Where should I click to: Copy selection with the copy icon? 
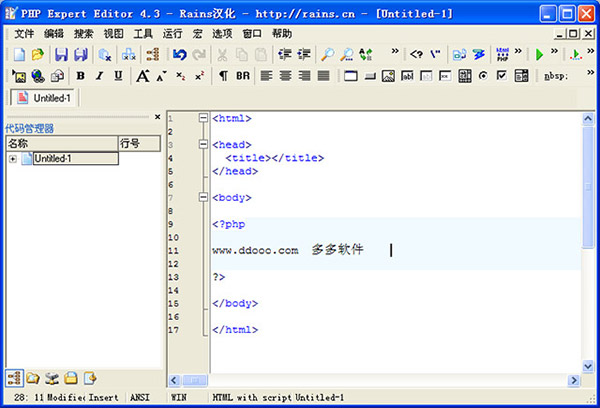click(x=241, y=55)
